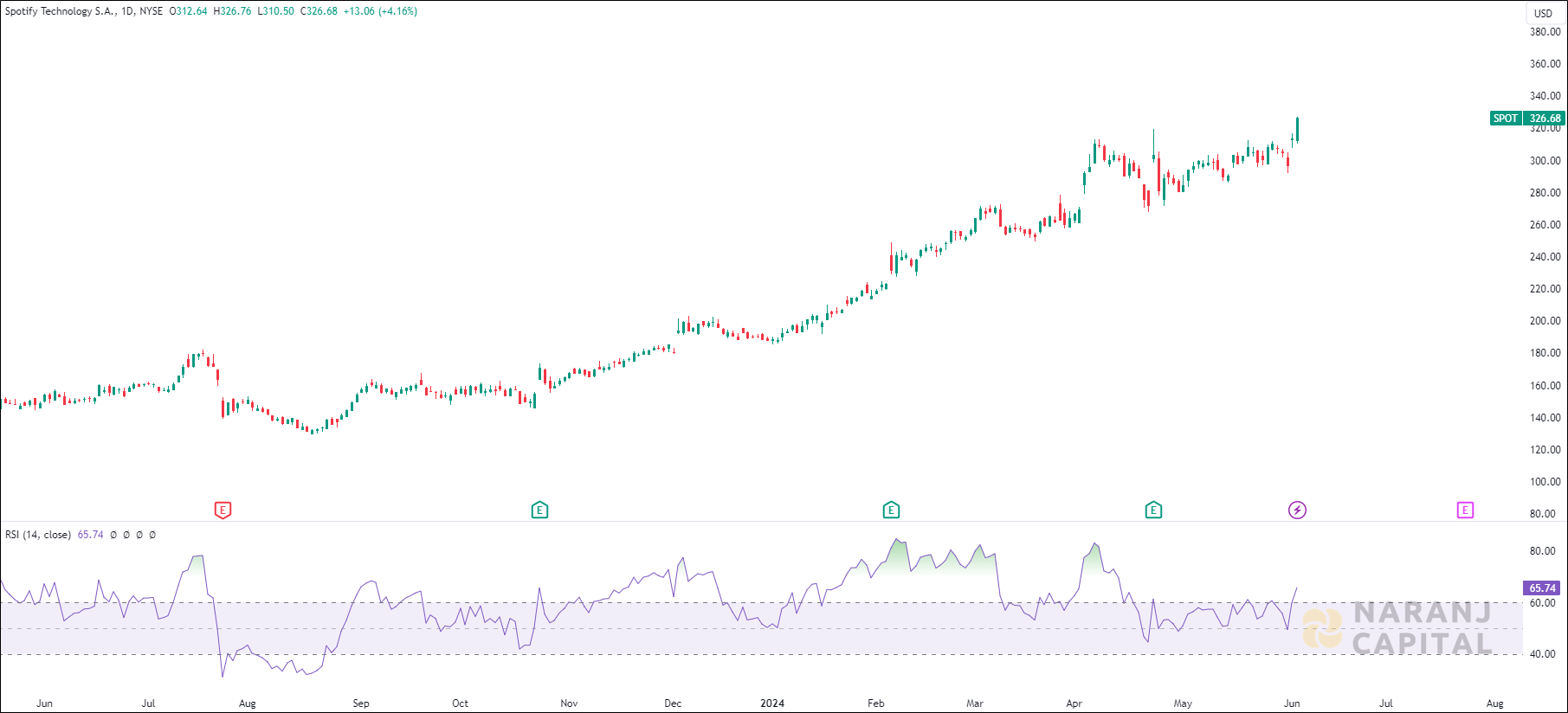This screenshot has width=1568, height=713.
Task: Click the purple 65.74 RSI axis tag
Action: 1542,588
